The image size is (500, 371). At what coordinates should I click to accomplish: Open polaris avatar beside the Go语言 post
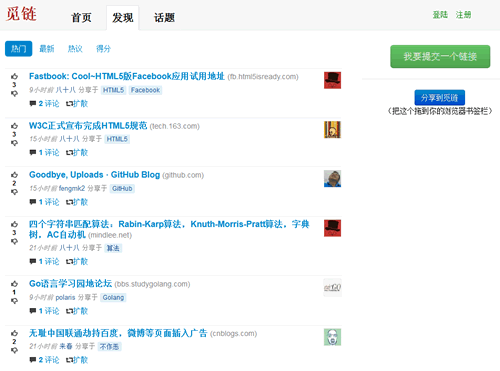point(332,287)
